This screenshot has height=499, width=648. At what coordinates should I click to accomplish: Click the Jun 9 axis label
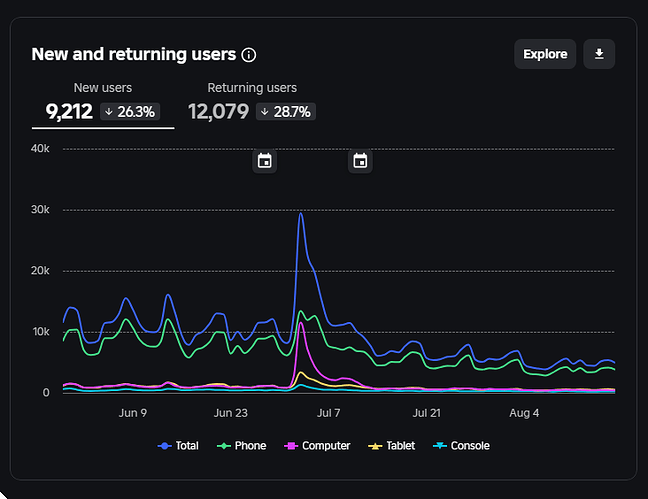click(133, 413)
